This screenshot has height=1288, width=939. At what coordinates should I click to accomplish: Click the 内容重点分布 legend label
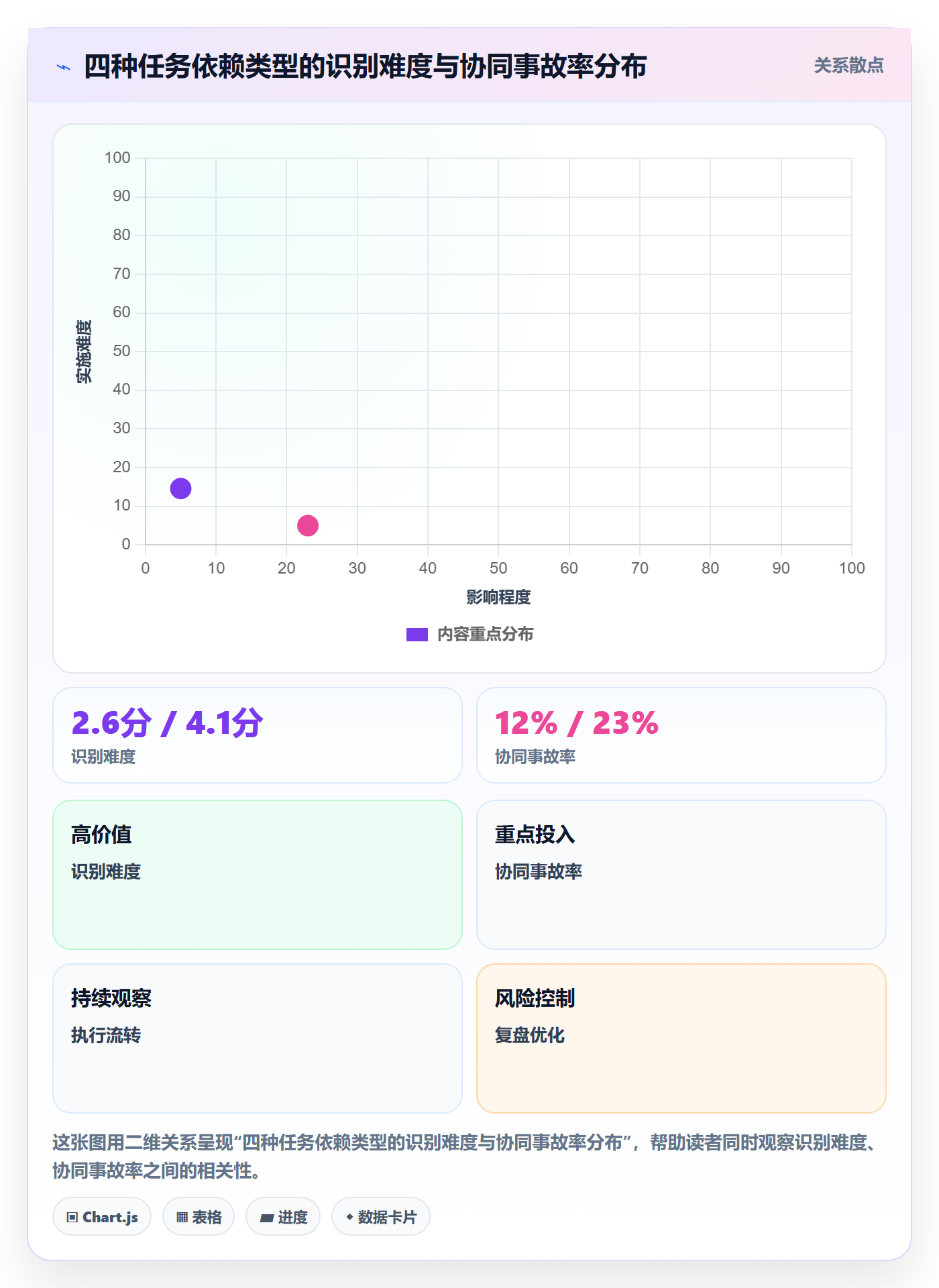pyautogui.click(x=485, y=635)
